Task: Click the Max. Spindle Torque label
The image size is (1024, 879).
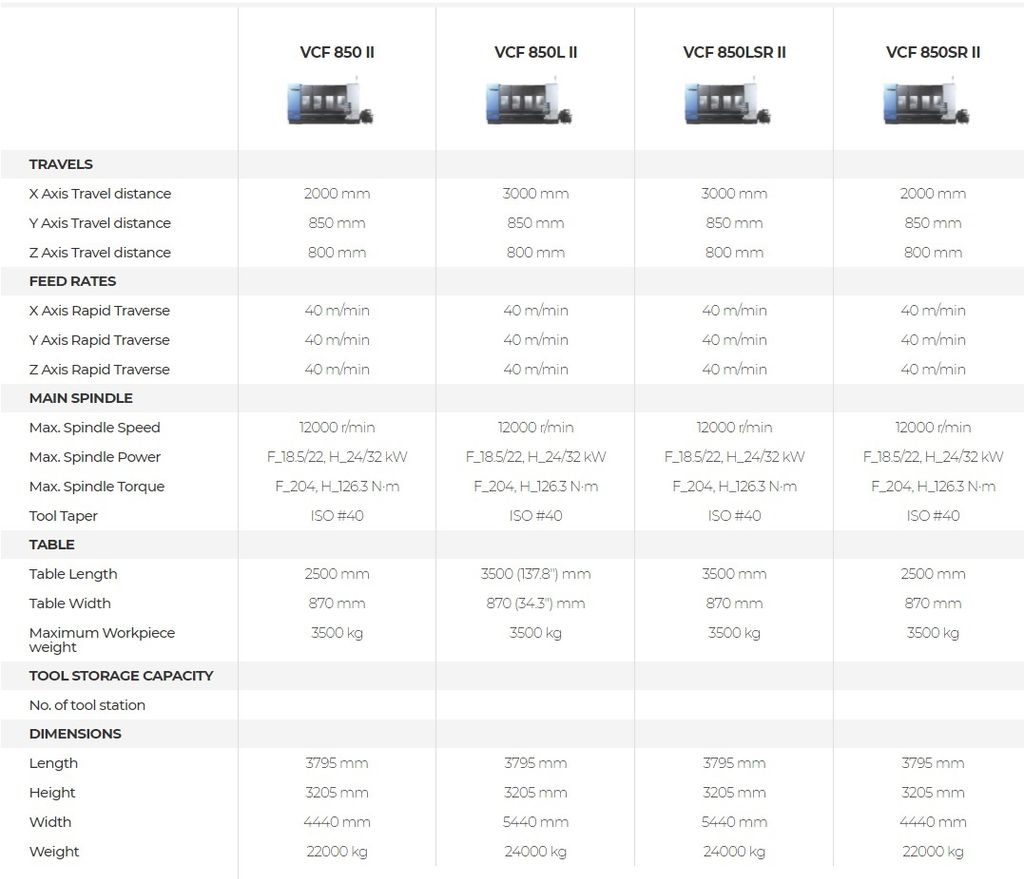Action: [97, 486]
